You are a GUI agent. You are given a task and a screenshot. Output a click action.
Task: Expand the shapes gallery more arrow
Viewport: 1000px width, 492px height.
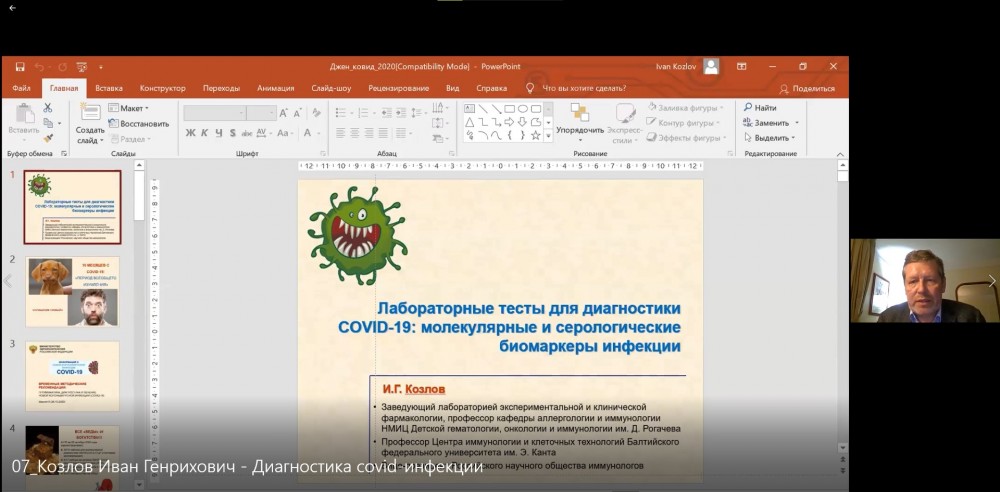click(547, 136)
